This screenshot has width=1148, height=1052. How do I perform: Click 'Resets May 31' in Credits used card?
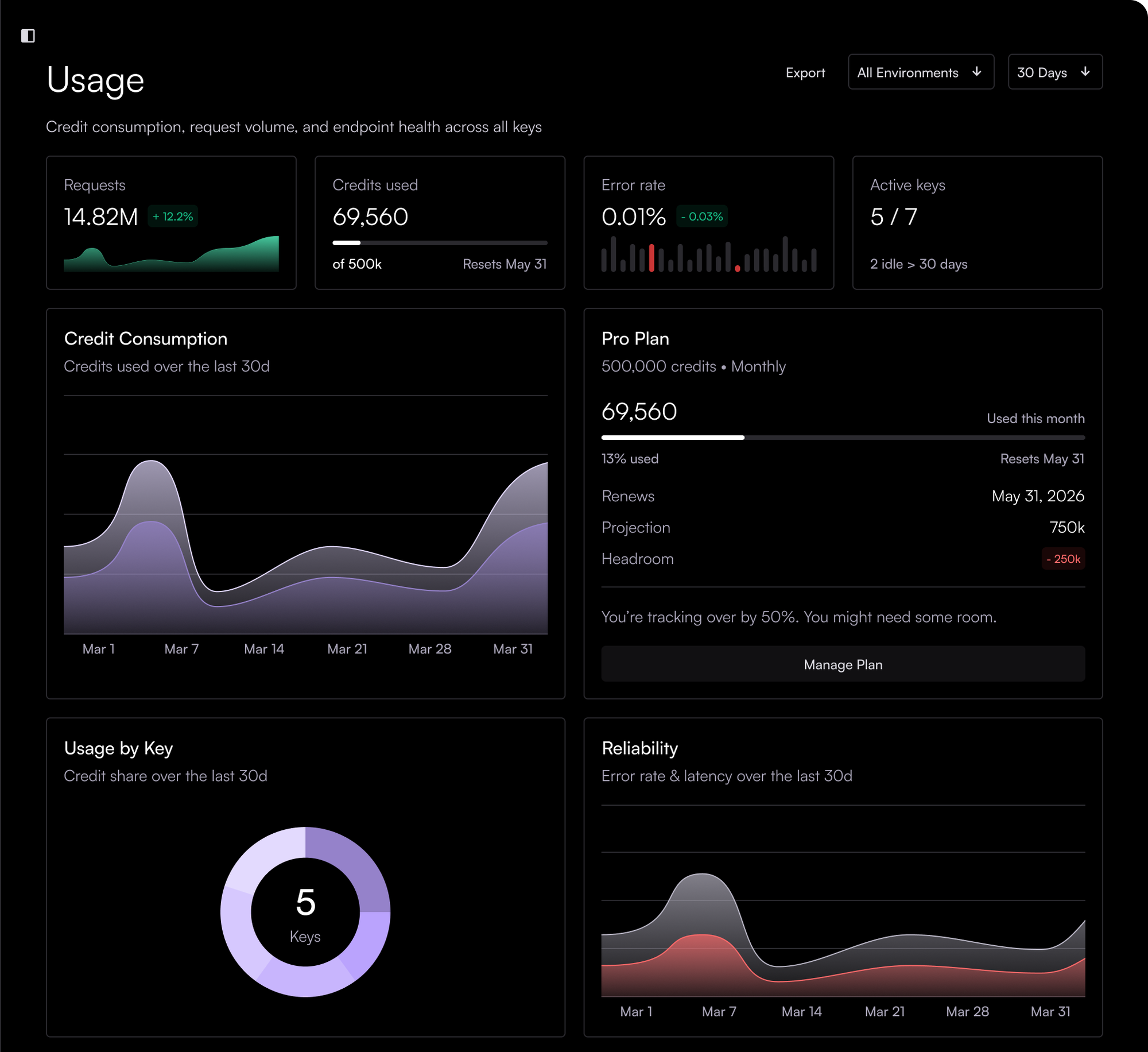(x=505, y=264)
